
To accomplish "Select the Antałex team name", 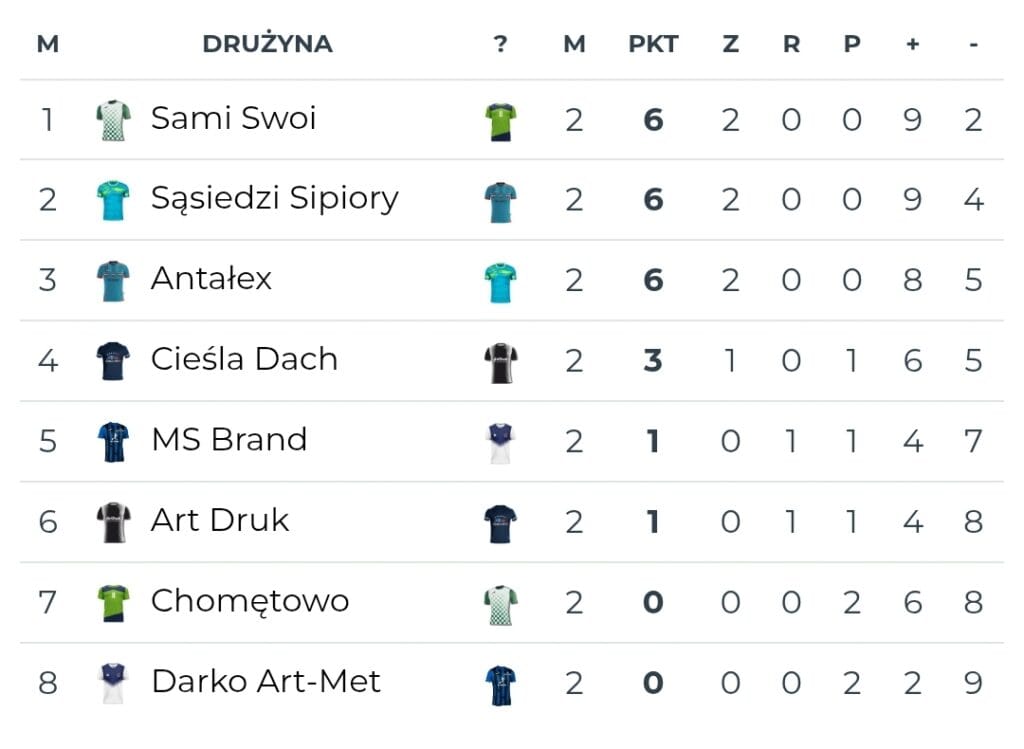I will point(211,279).
